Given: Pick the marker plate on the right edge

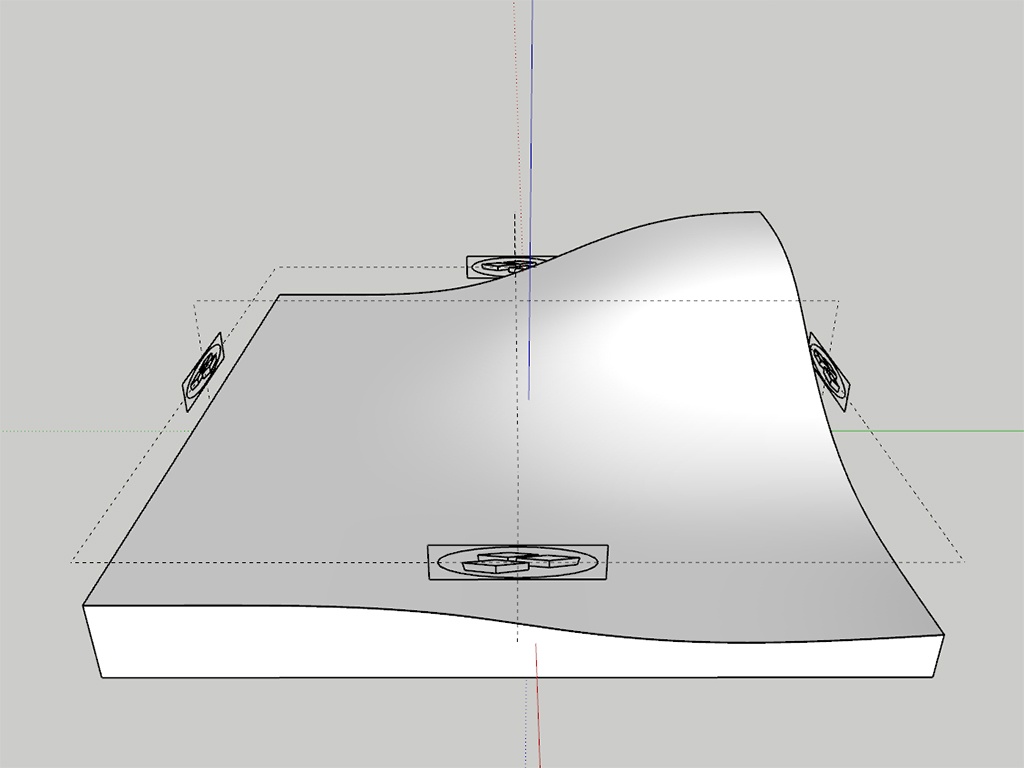Looking at the screenshot, I should [x=829, y=370].
